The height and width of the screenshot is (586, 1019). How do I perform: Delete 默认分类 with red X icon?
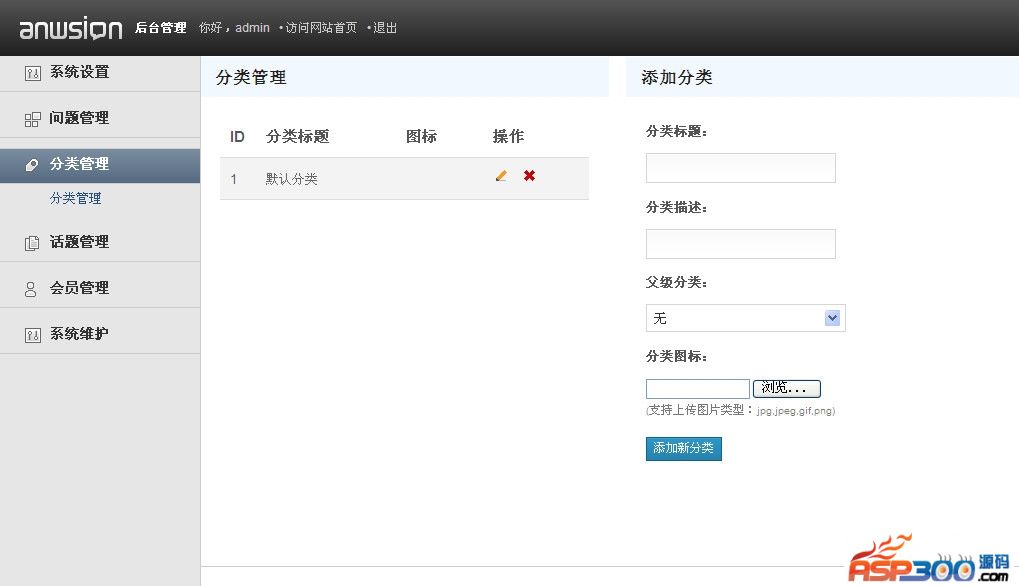click(x=530, y=175)
